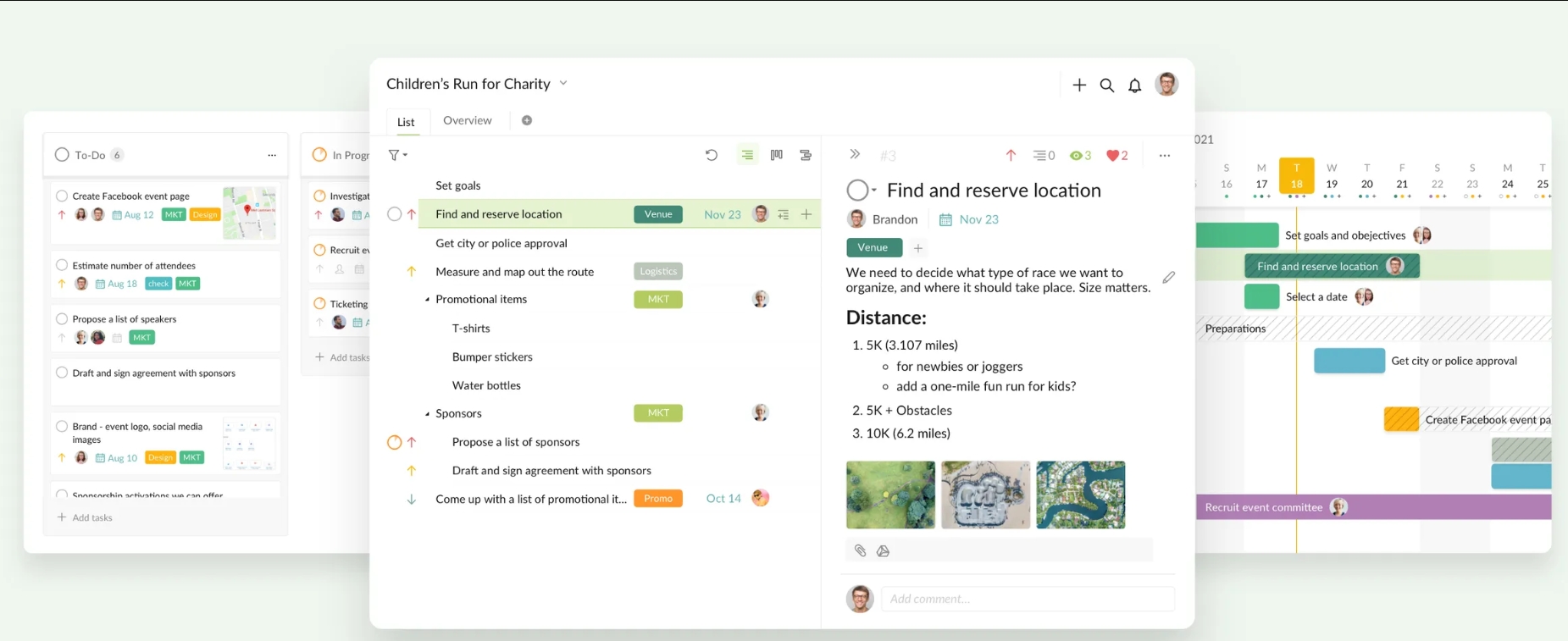The width and height of the screenshot is (1568, 641).
Task: Click the plus icon on Find and reserve location row
Action: pyautogui.click(x=806, y=214)
